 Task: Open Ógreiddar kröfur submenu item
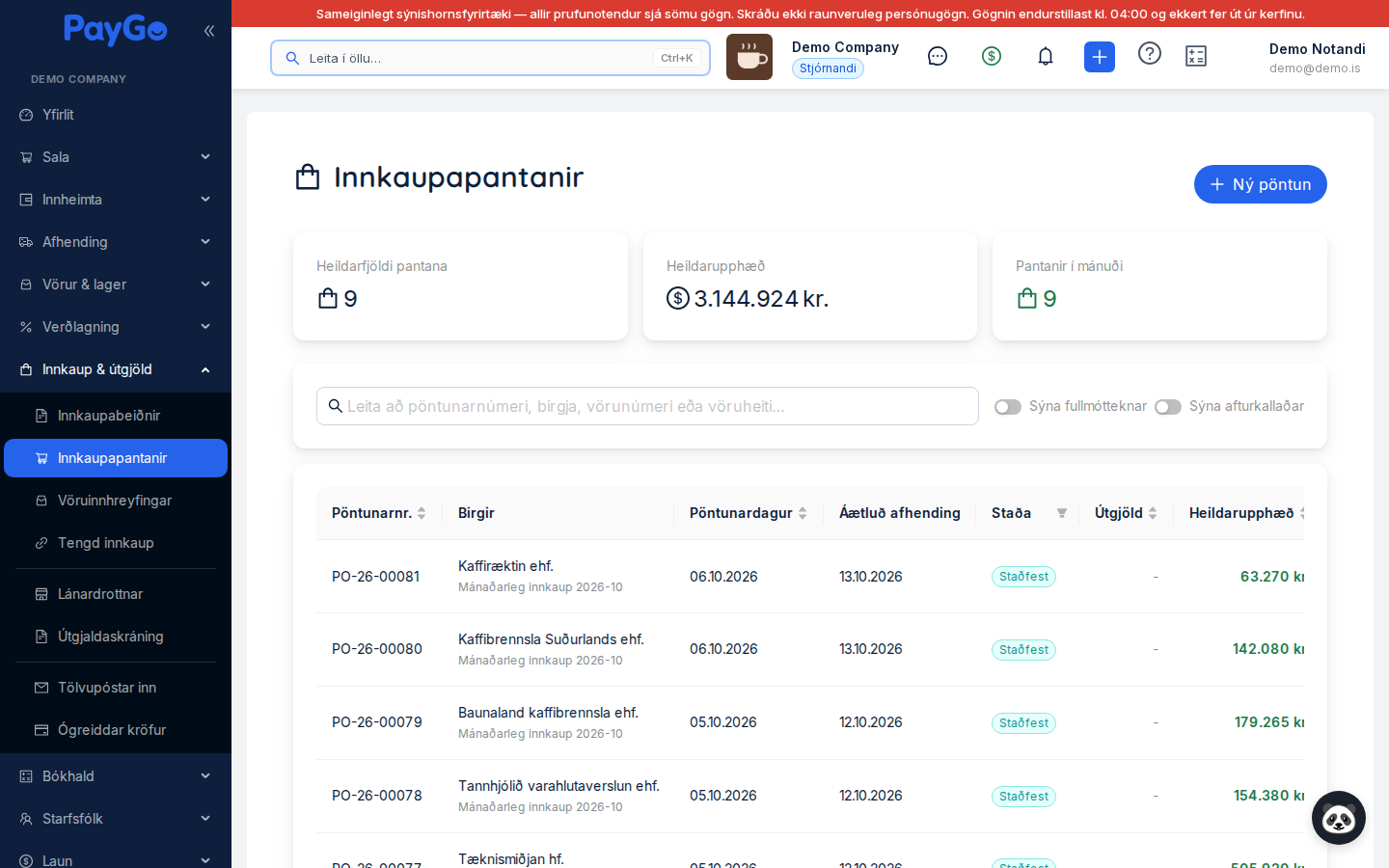(x=116, y=730)
